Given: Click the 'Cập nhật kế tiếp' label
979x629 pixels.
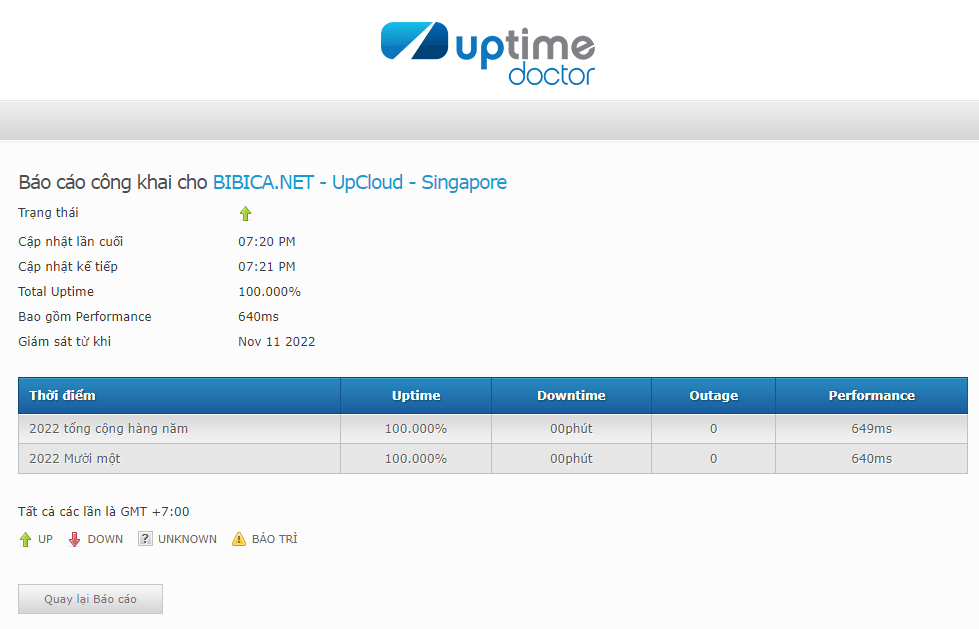Looking at the screenshot, I should click(68, 267).
